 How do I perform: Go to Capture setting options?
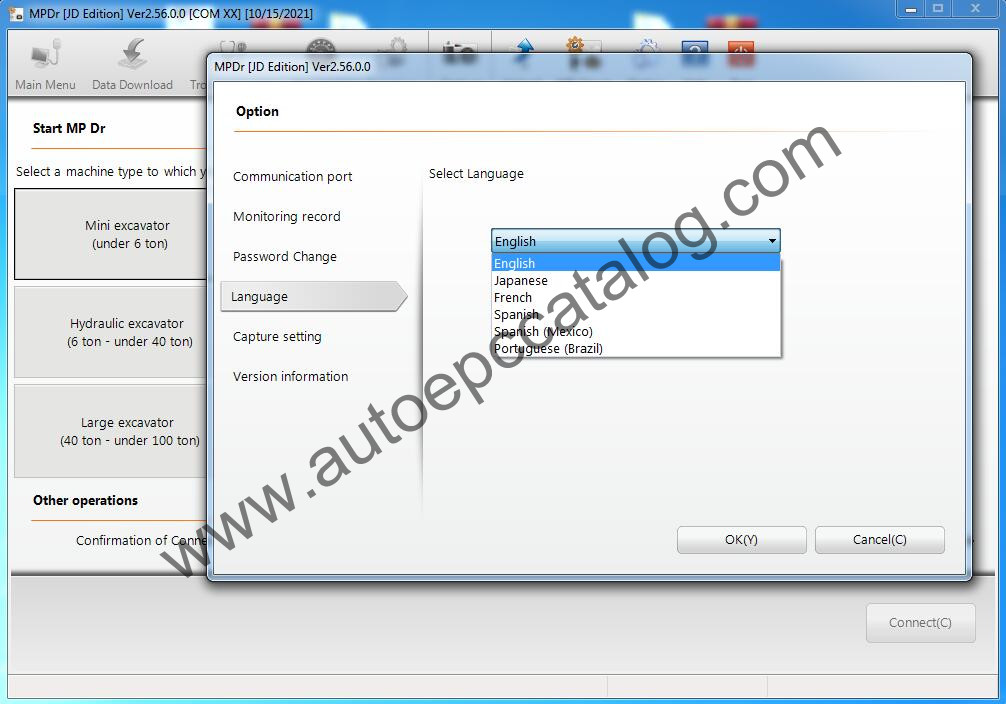pyautogui.click(x=277, y=336)
